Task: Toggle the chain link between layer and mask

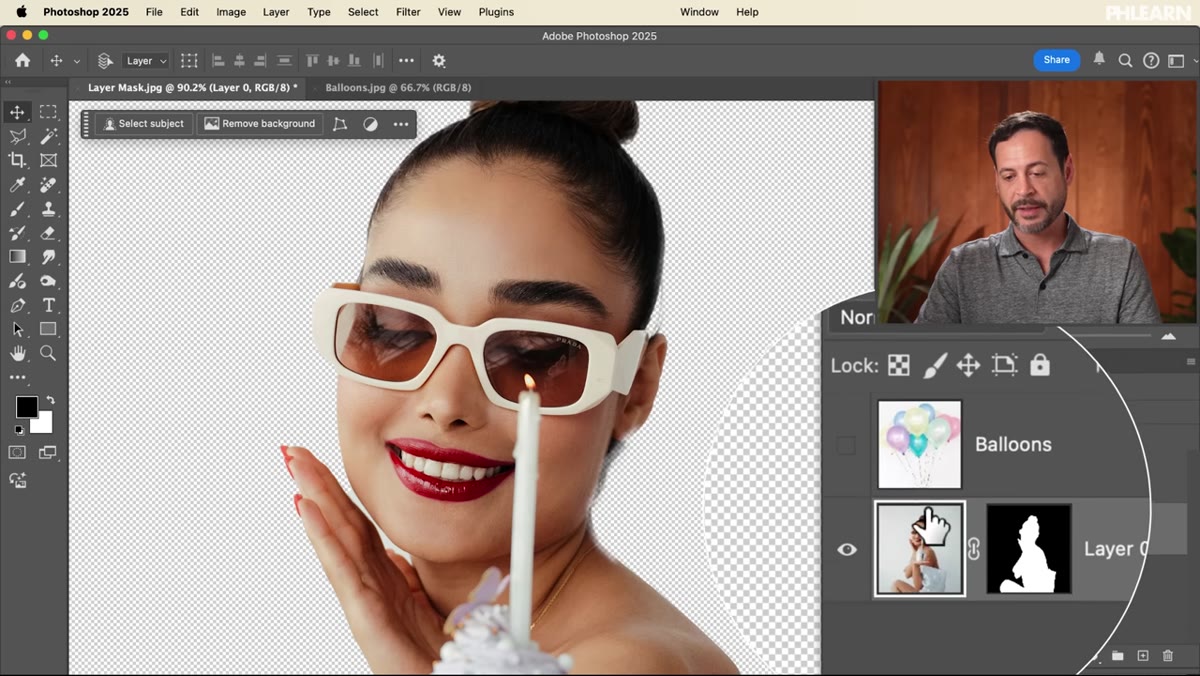Action: coord(974,549)
